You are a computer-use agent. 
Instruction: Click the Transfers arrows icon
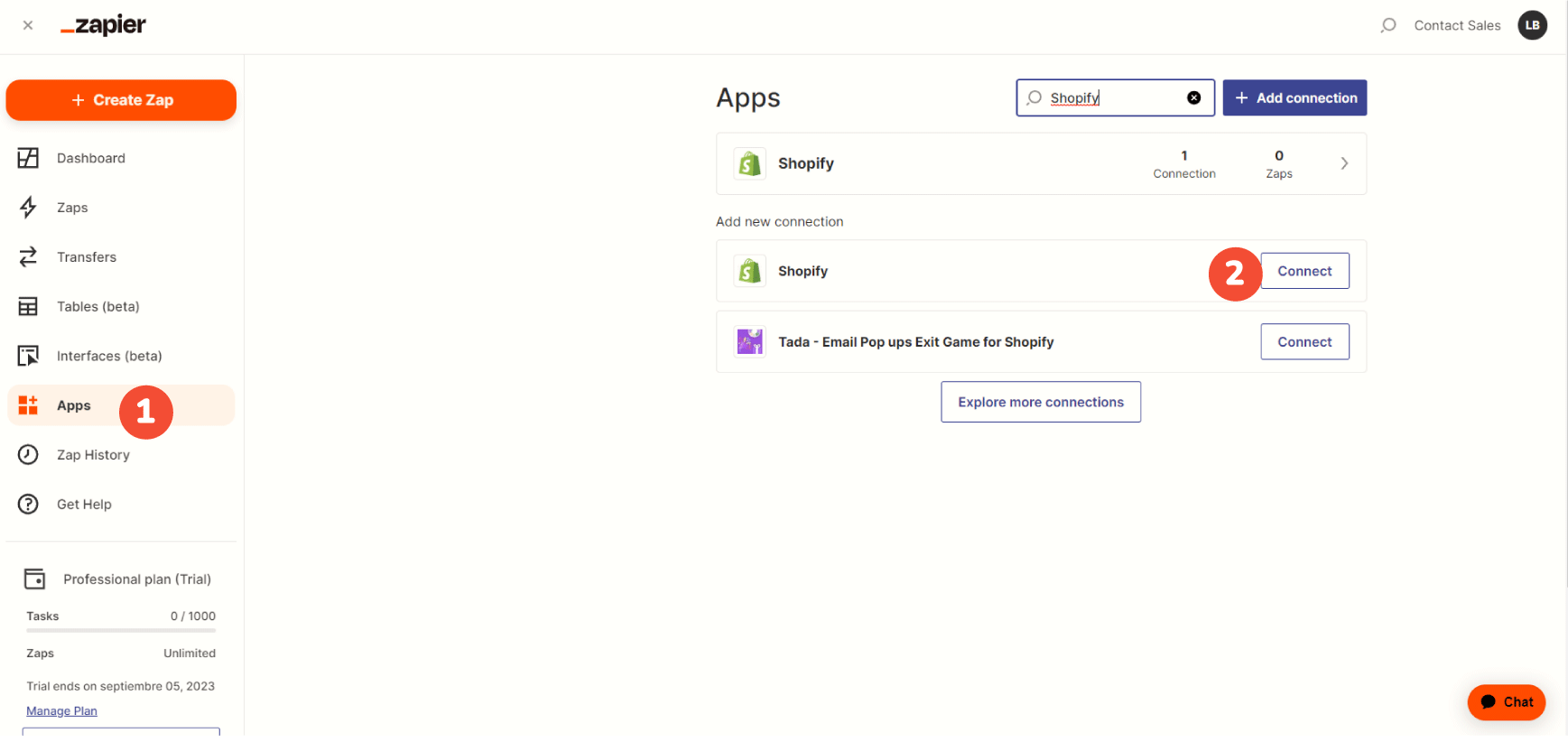(28, 257)
